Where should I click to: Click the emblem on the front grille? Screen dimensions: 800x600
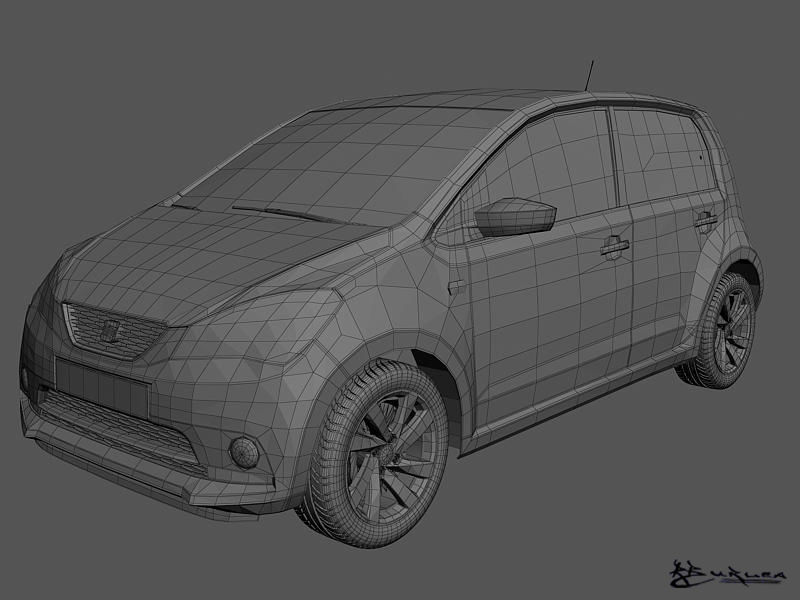[109, 331]
